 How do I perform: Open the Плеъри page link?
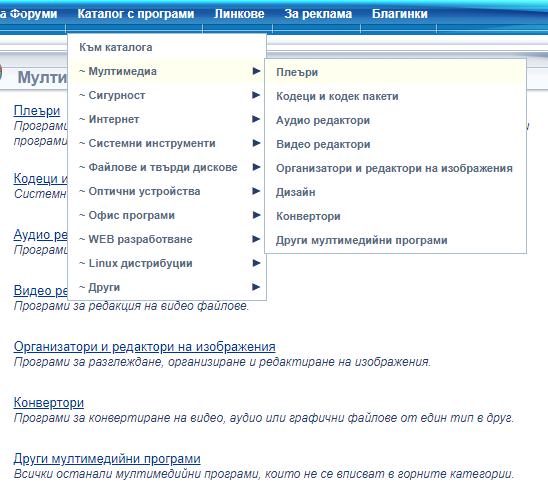coord(37,111)
